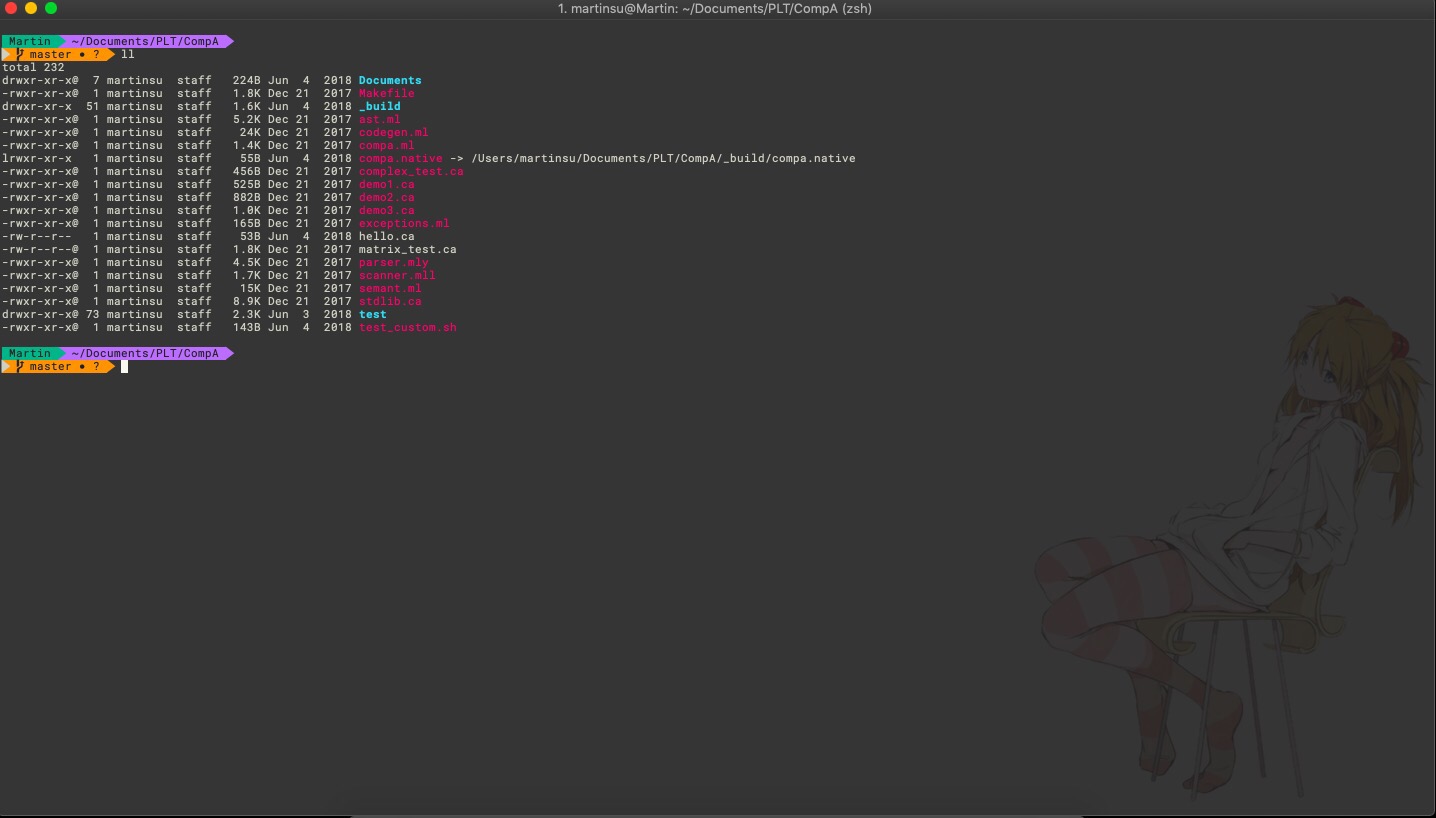Select the parser.mly file name
Viewport: 1436px width, 818px height.
pos(393,262)
